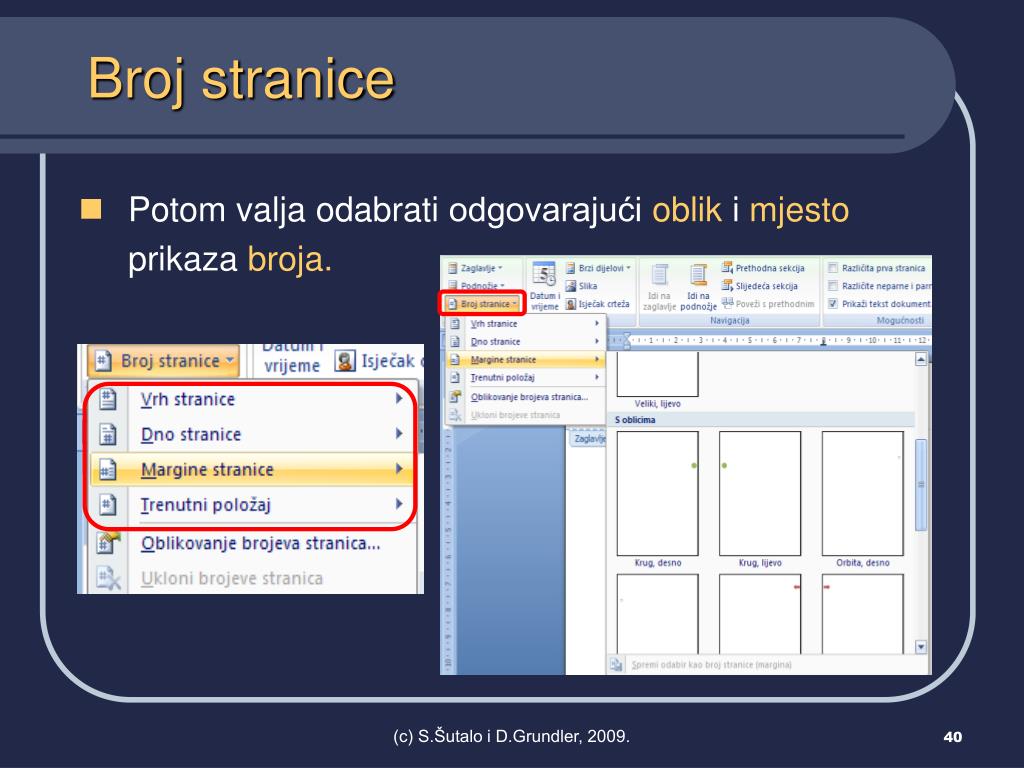The height and width of the screenshot is (768, 1024).
Task: Click the slide number 40
Action: 953,737
